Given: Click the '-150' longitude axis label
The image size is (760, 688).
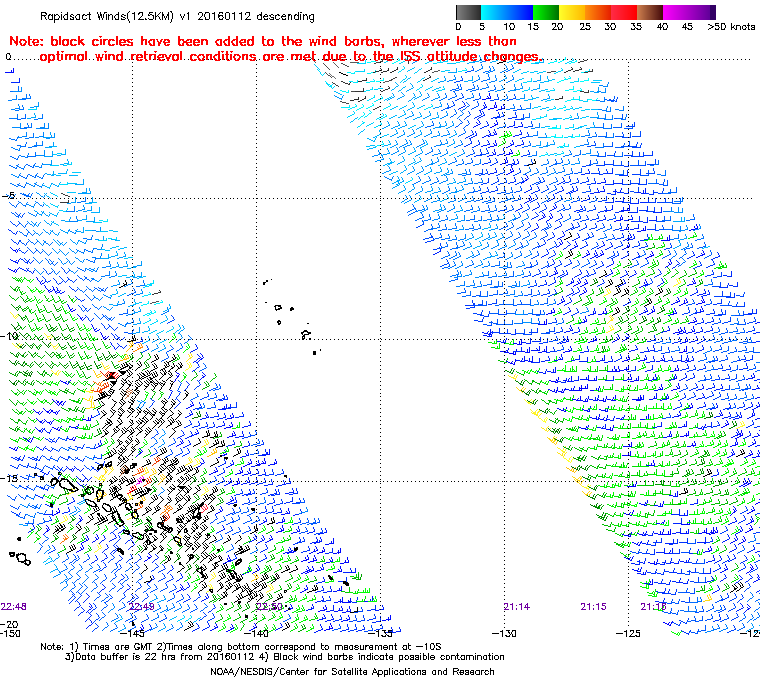Looking at the screenshot, I should pyautogui.click(x=11, y=634).
